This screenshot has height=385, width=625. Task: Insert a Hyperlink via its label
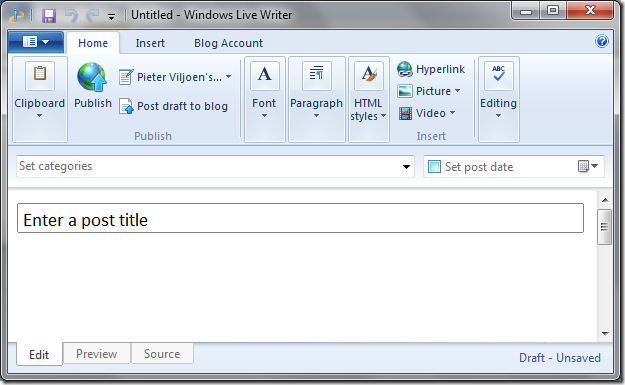440,69
